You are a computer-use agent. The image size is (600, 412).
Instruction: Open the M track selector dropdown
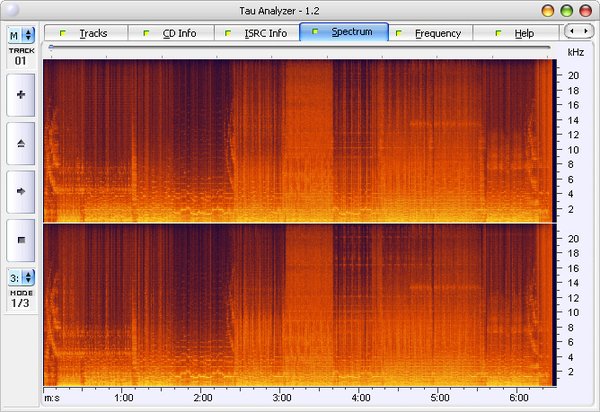21,35
